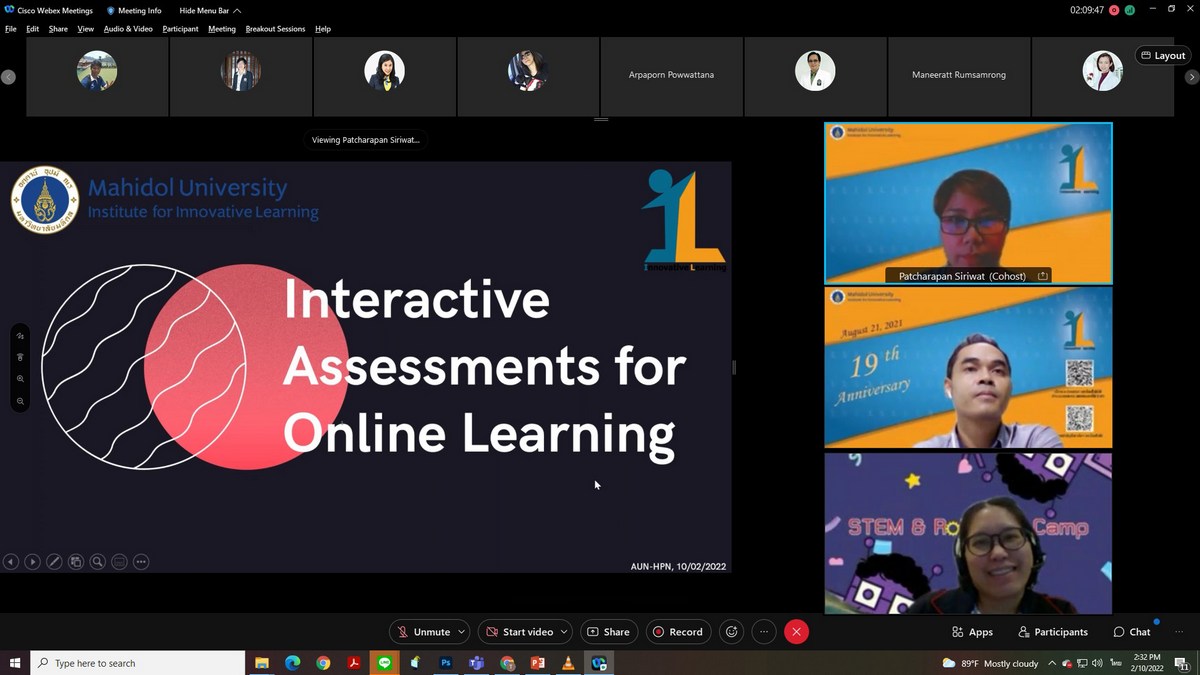
Task: Start video camera
Action: coord(518,632)
